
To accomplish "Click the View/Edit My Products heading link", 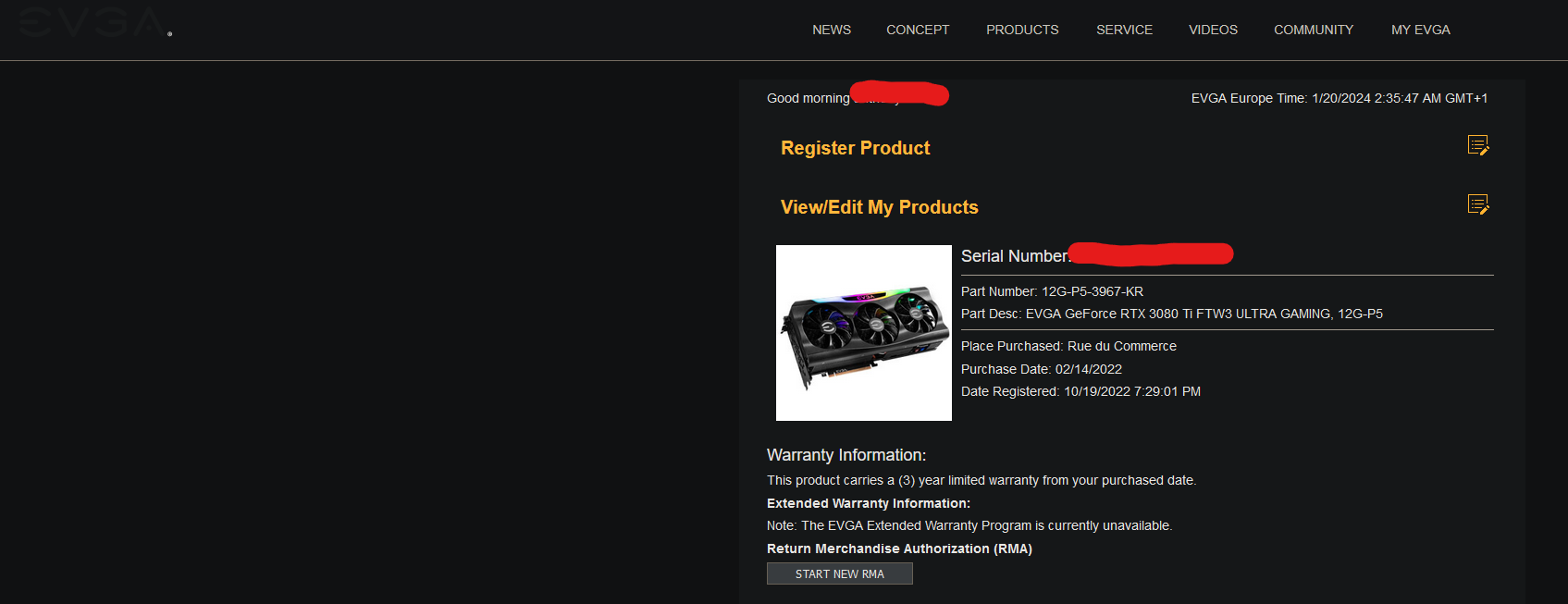I will tap(879, 207).
